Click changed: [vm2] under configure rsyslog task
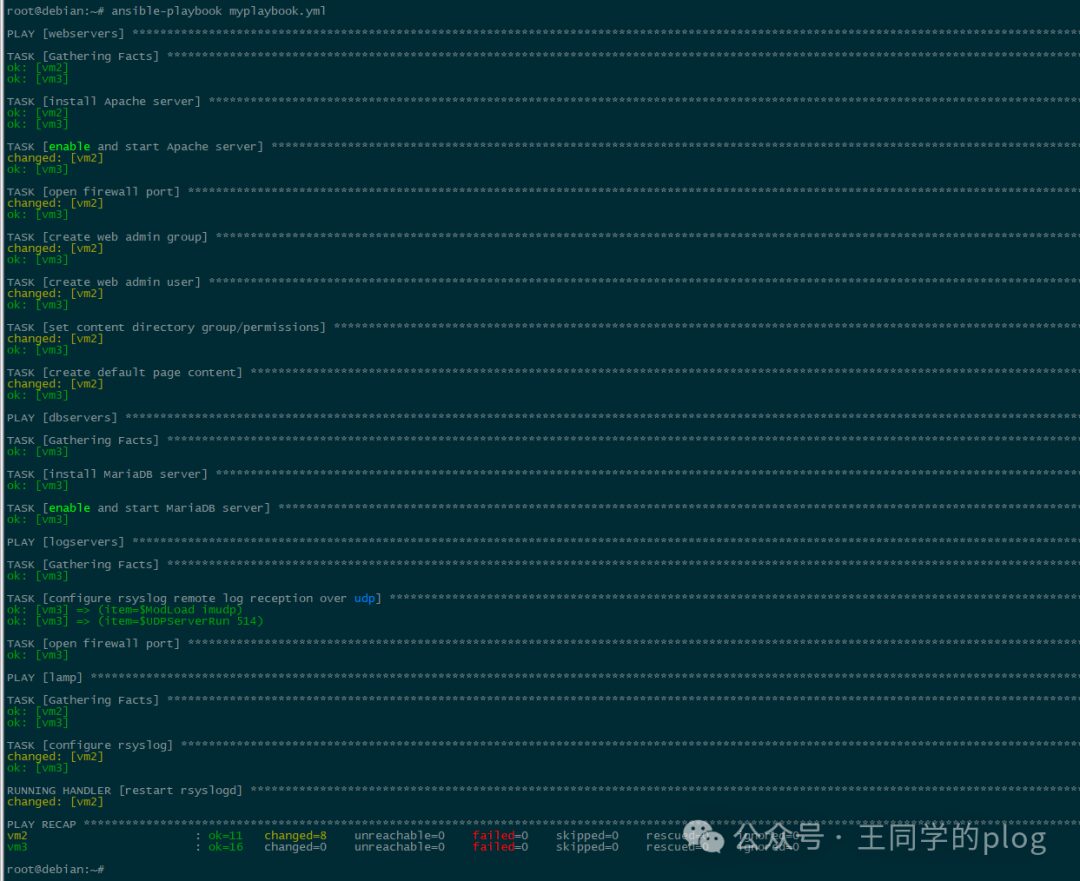 [55, 756]
